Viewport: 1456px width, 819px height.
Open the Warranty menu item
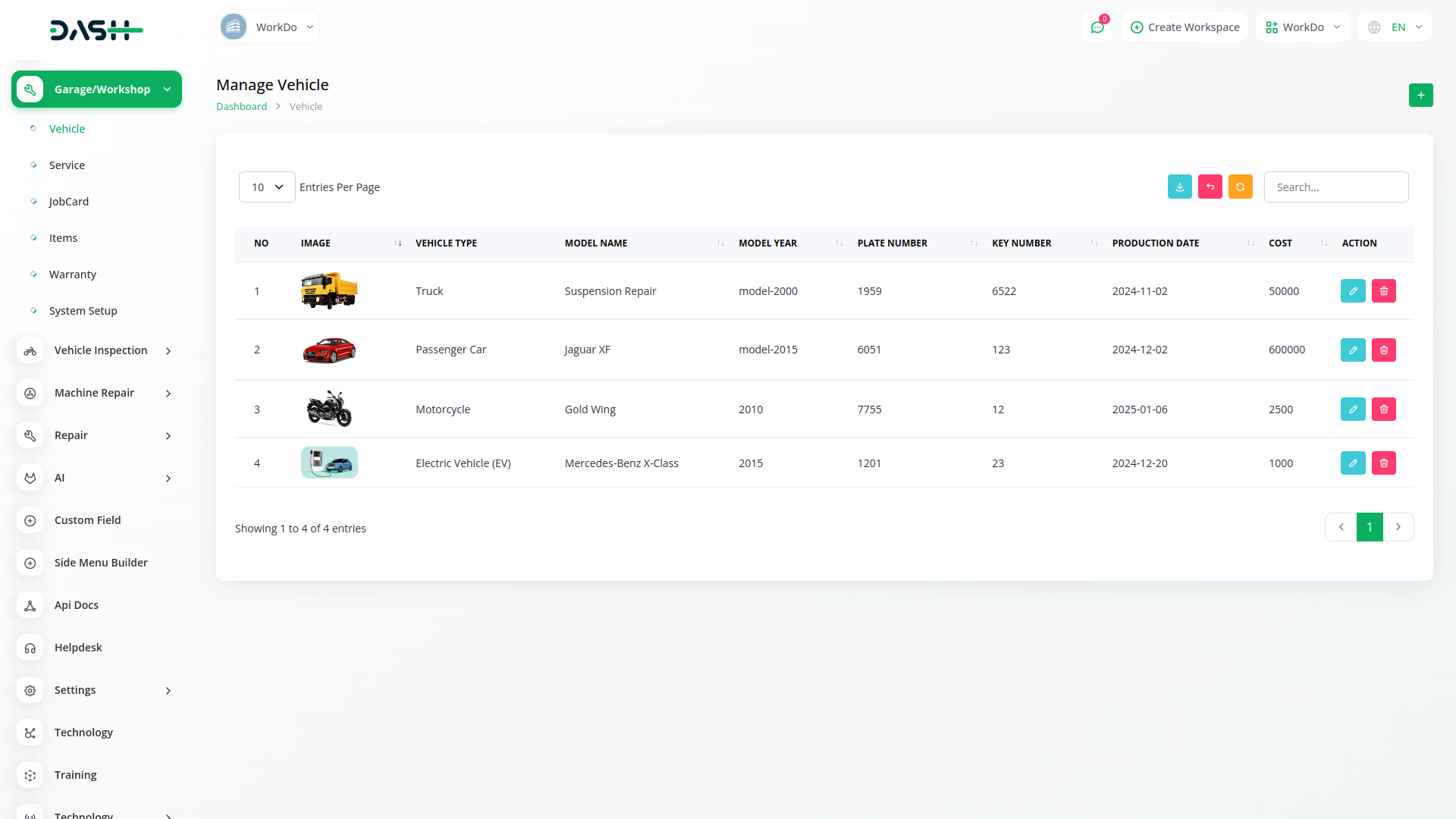(73, 275)
